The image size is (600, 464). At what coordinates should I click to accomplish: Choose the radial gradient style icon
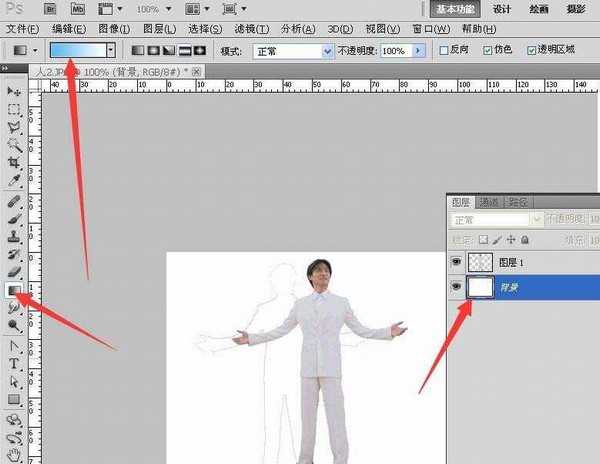[x=155, y=49]
